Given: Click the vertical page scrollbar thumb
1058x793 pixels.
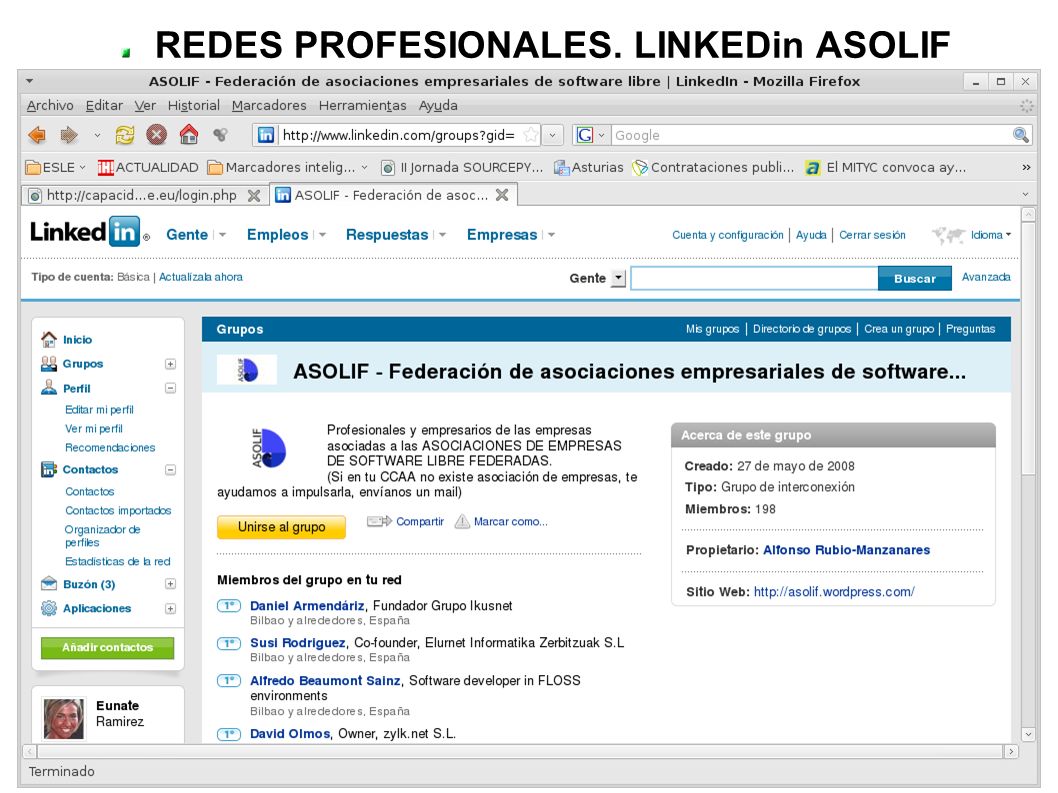Looking at the screenshot, I should tap(1028, 348).
